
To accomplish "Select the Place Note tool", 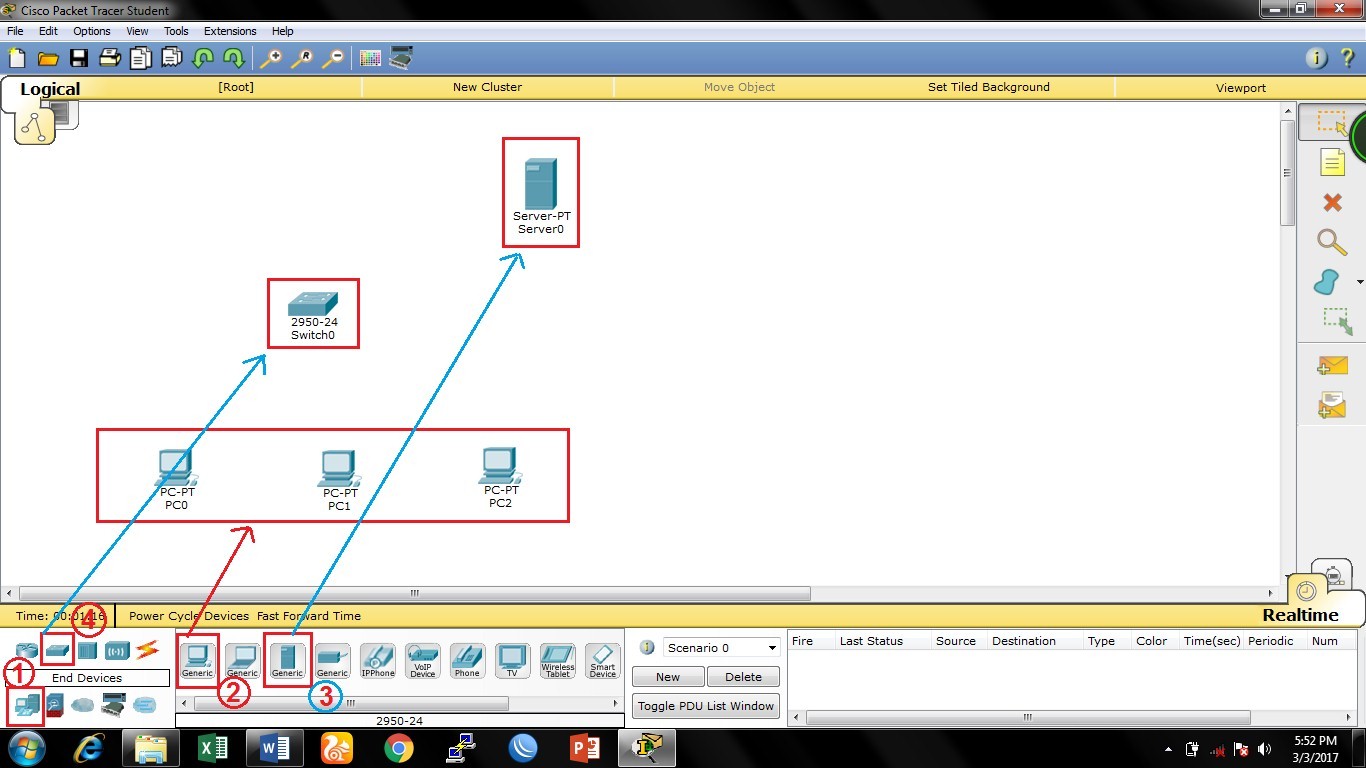I will point(1331,162).
